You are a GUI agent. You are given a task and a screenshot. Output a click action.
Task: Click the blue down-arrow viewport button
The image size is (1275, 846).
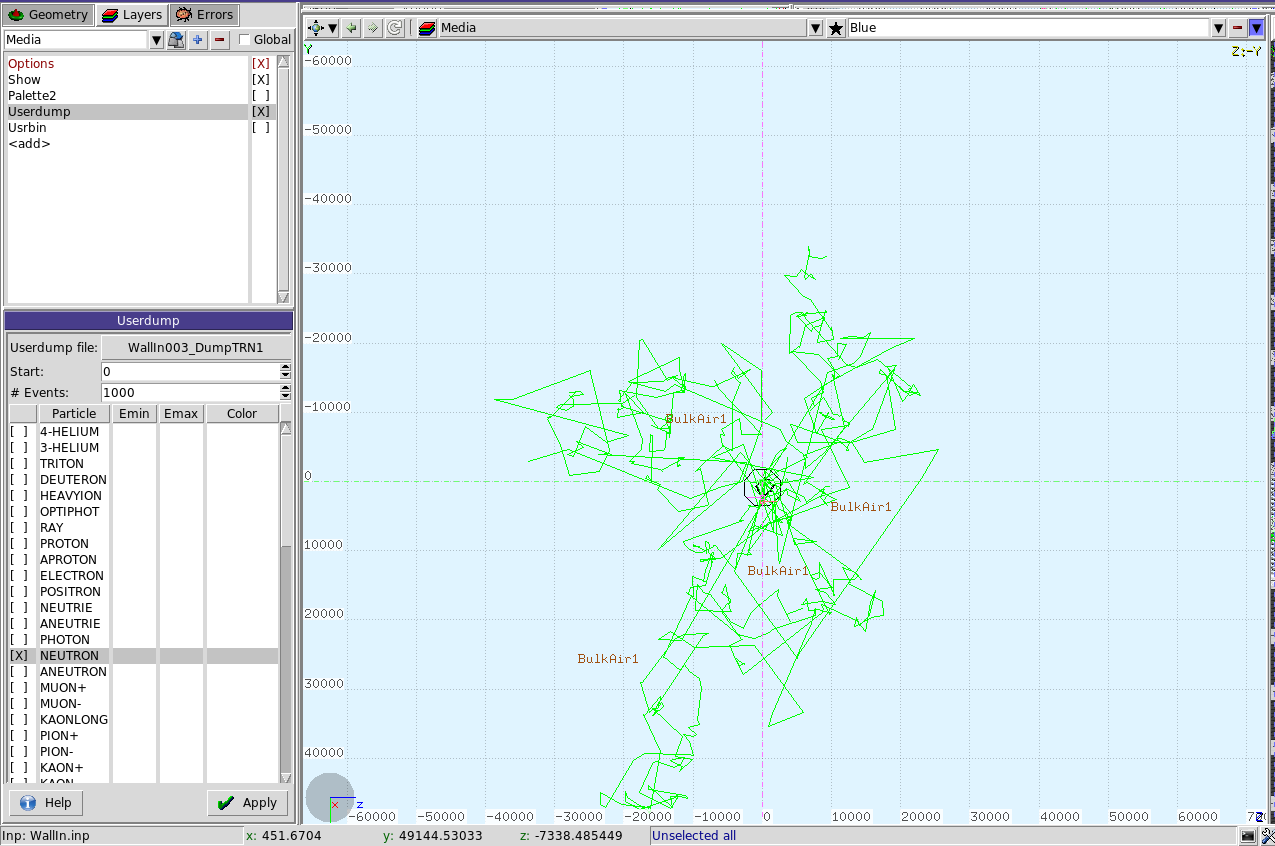(x=1257, y=28)
